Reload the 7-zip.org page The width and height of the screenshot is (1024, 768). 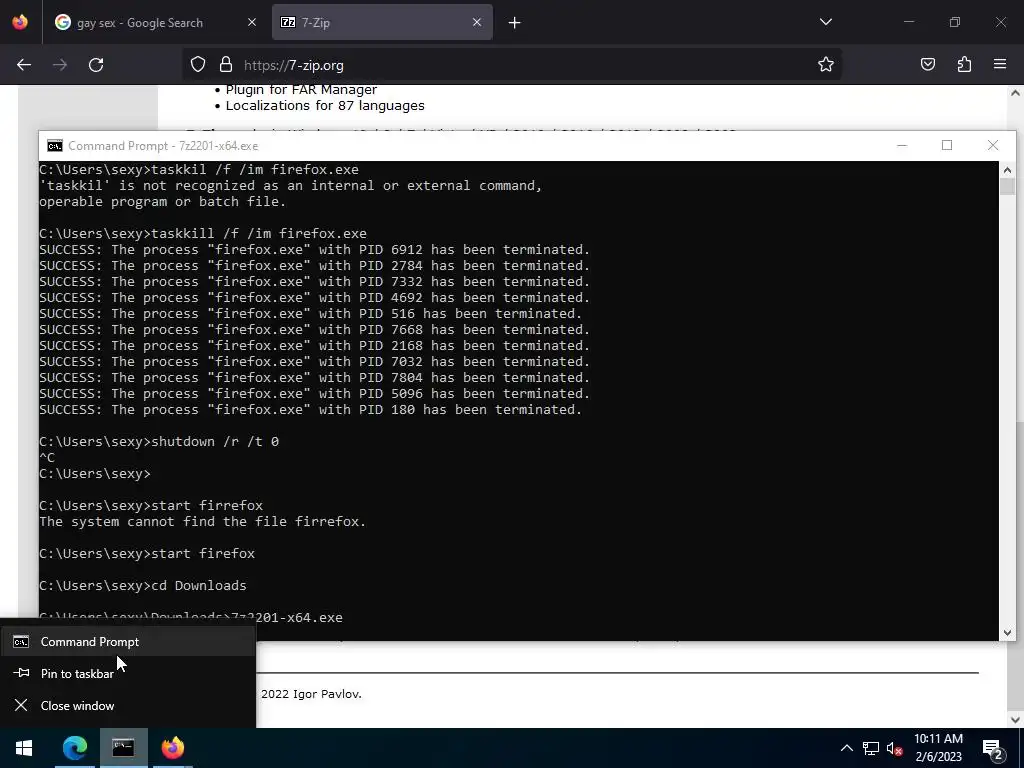[x=96, y=65]
